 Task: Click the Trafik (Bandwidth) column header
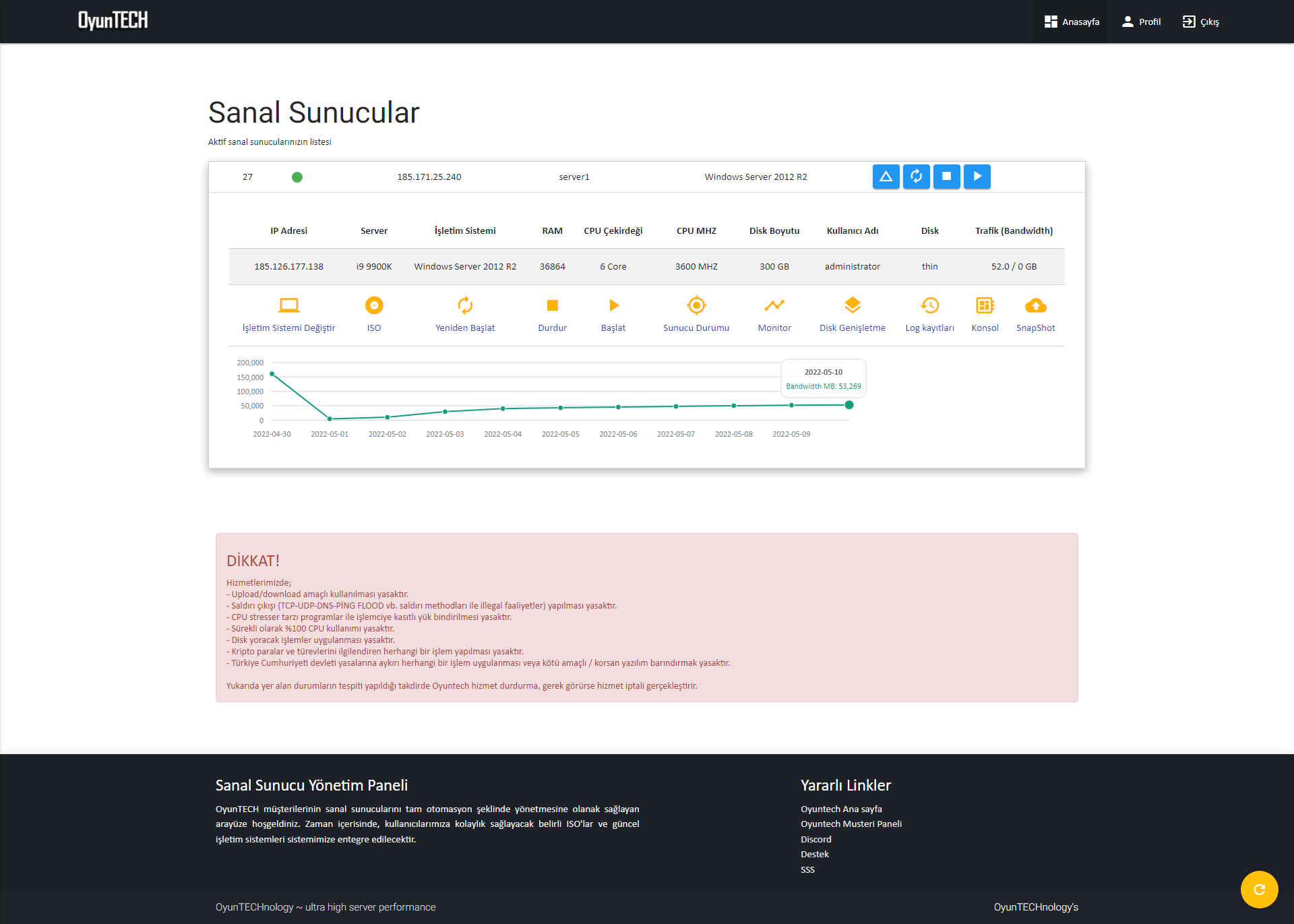(x=1014, y=231)
